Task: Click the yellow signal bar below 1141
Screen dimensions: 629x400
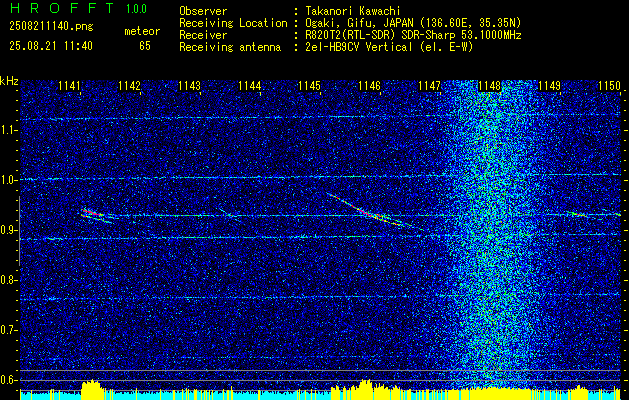Action: click(x=91, y=389)
